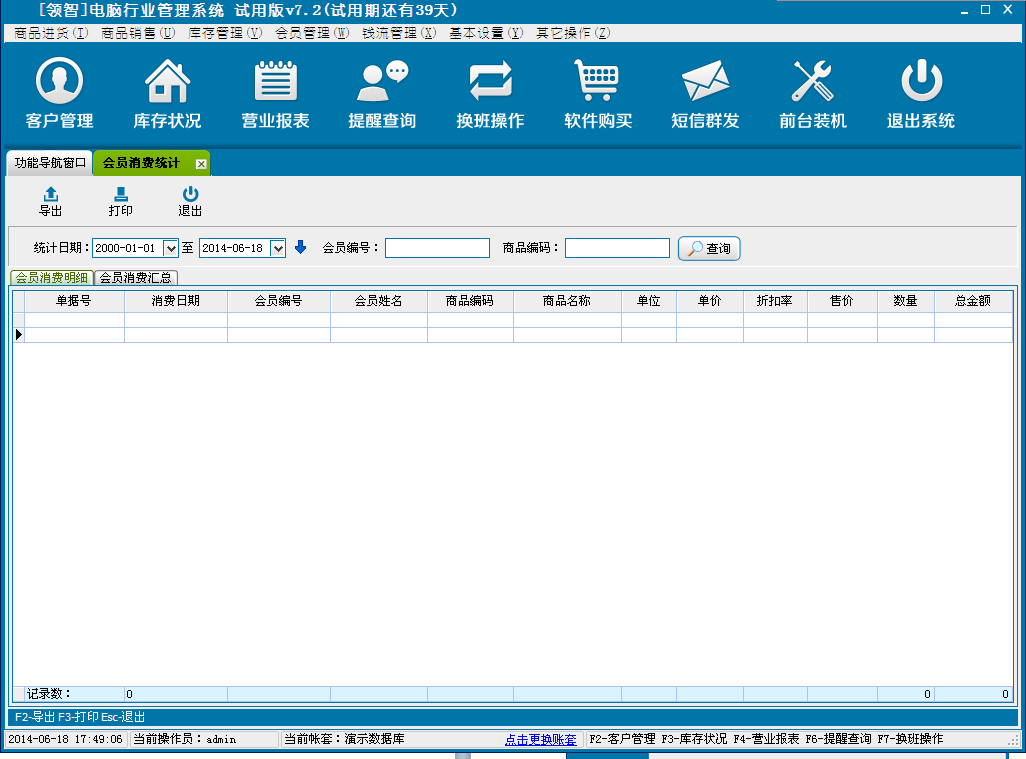Open 营业报表 business report icon

pos(275,83)
